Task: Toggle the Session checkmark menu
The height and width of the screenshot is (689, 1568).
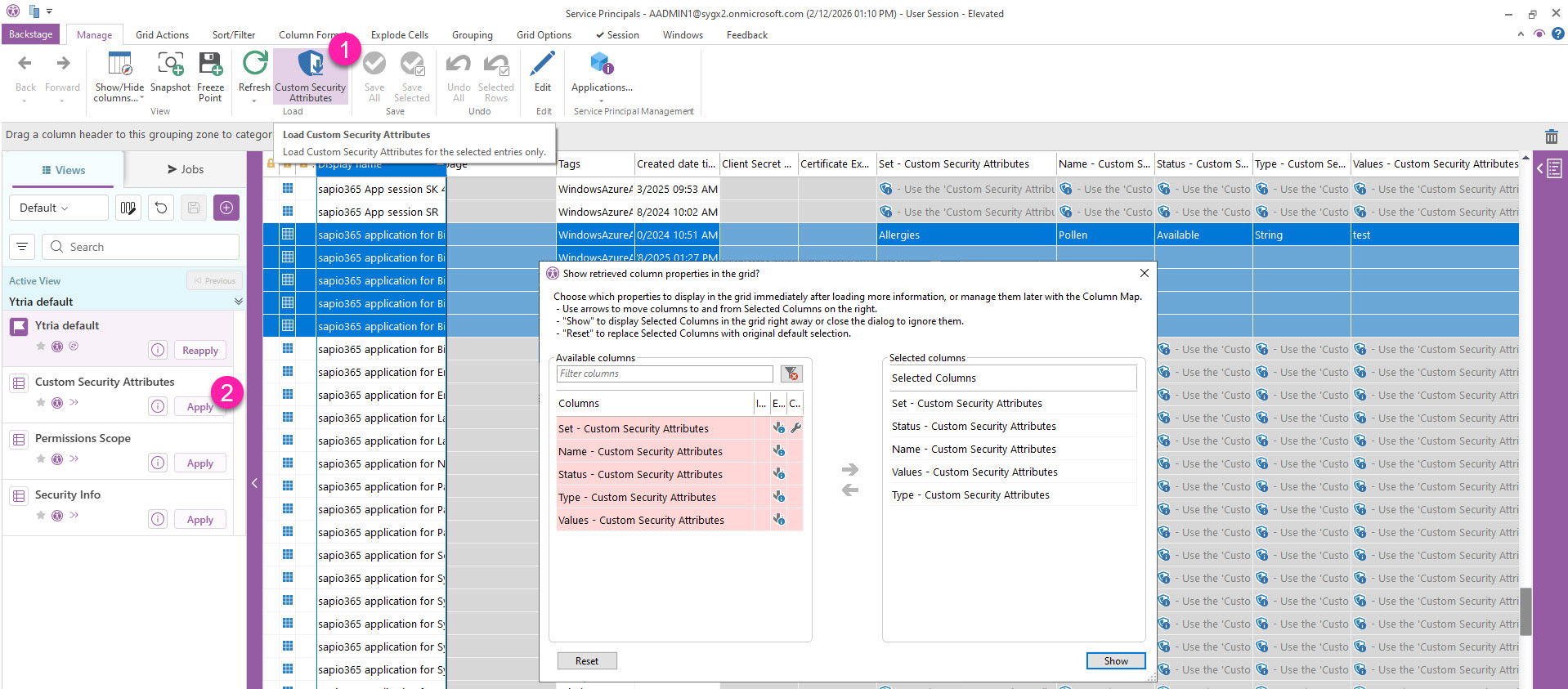Action: pyautogui.click(x=617, y=35)
